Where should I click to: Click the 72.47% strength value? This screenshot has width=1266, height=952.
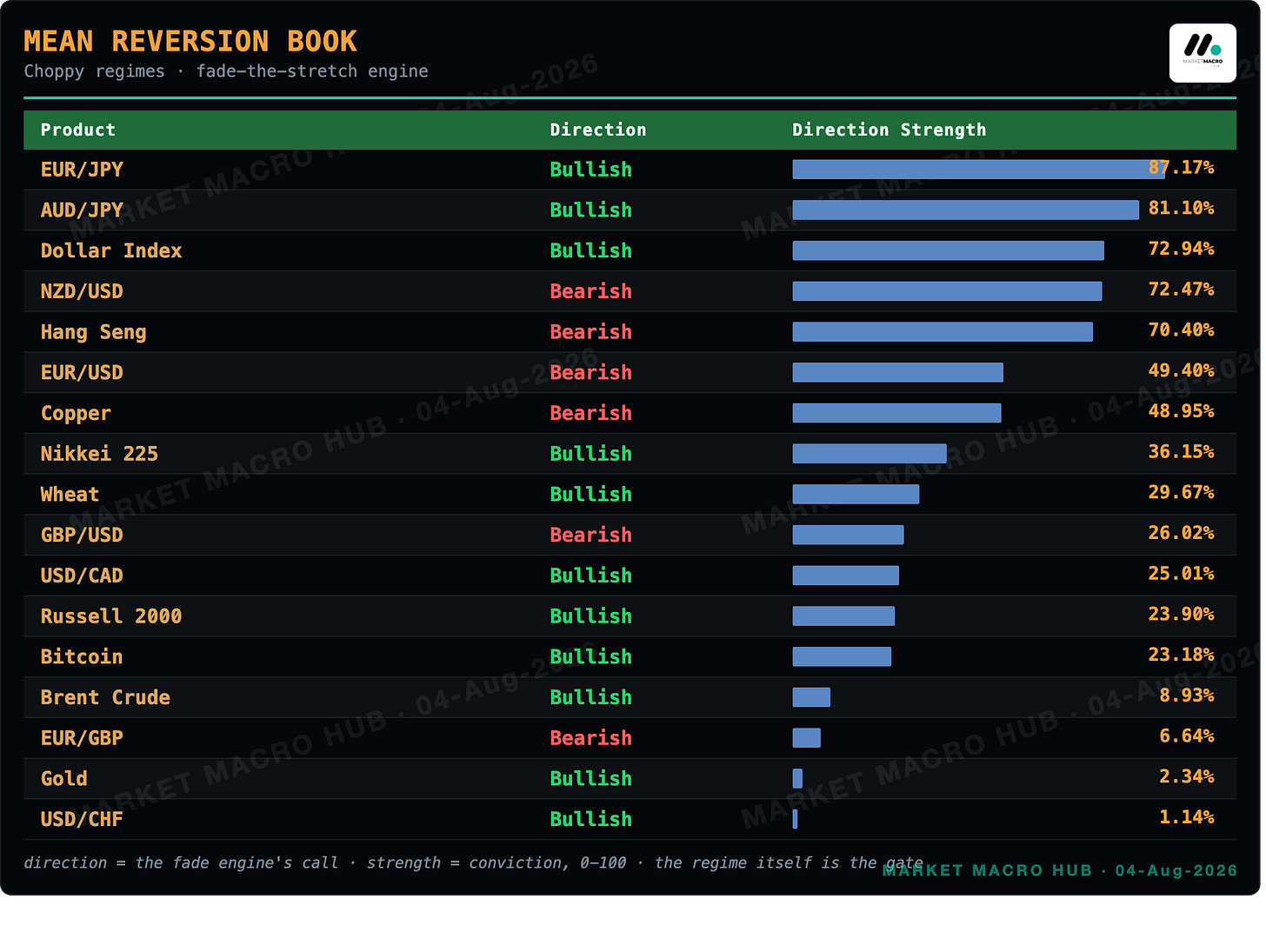click(1181, 289)
